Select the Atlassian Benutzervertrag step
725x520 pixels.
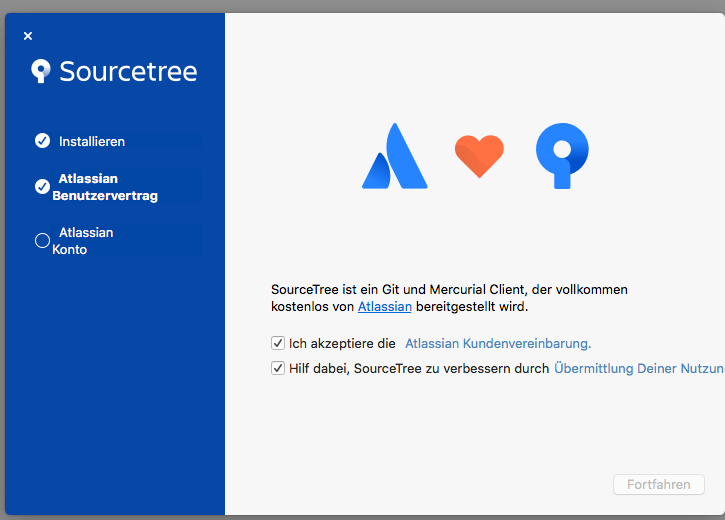click(105, 187)
